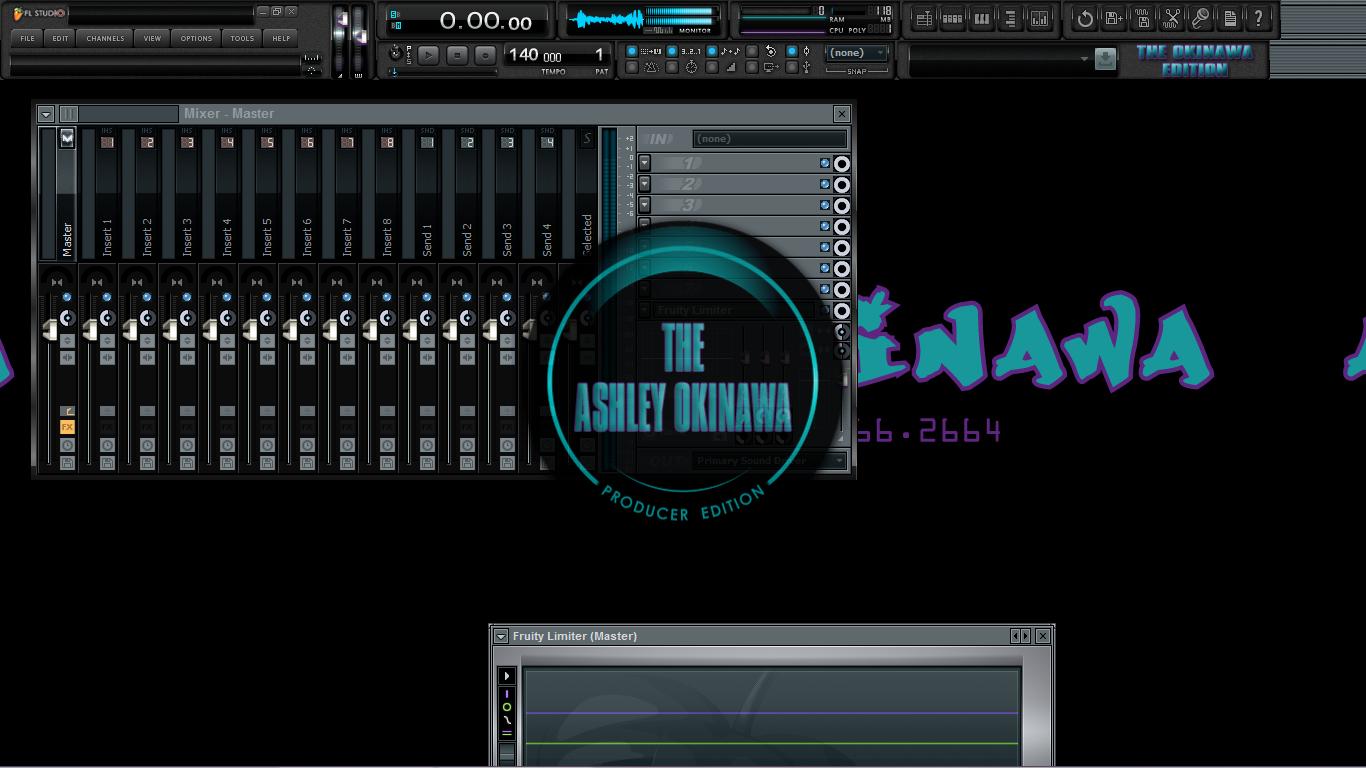Open the CHANNELS menu
Image resolution: width=1366 pixels, height=768 pixels.
click(104, 37)
